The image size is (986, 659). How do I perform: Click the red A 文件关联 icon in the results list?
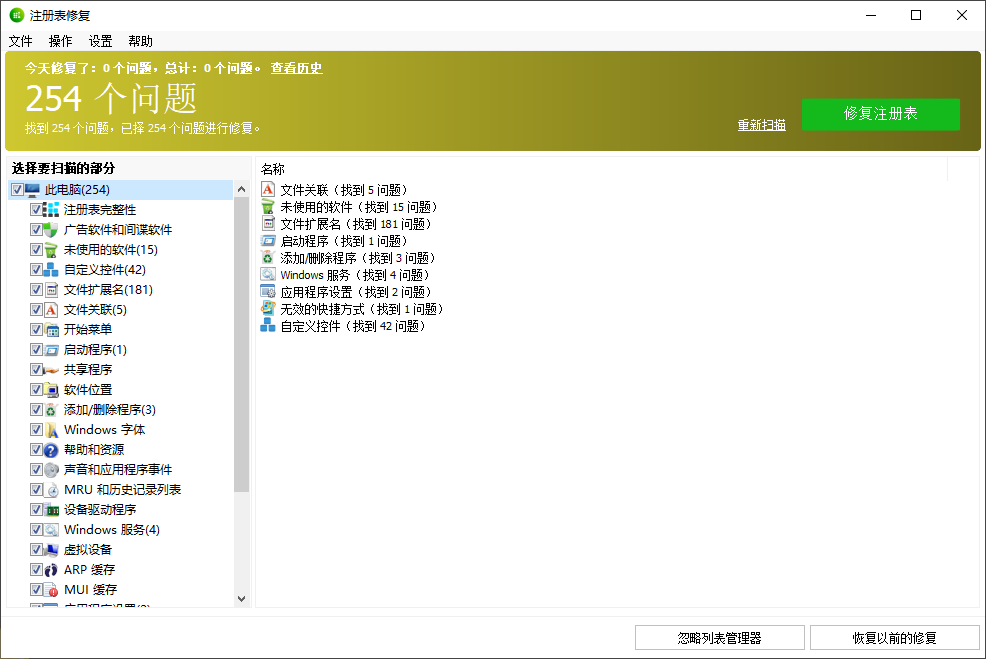pyautogui.click(x=268, y=189)
